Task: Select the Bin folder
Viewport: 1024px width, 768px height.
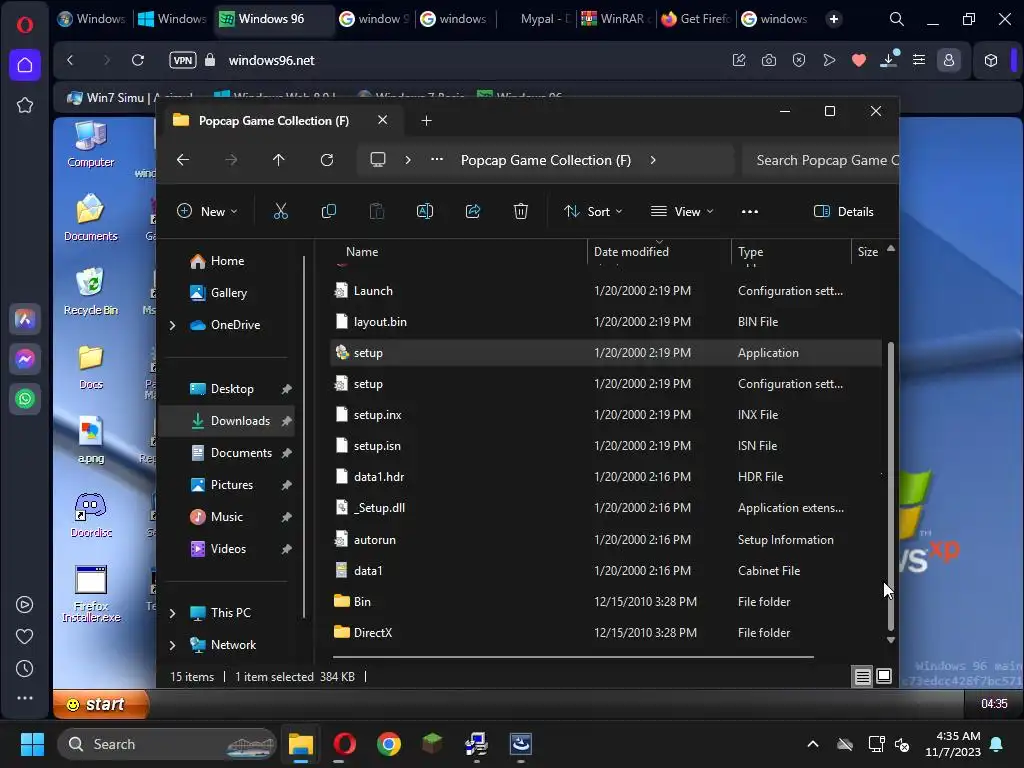Action: pos(606,602)
